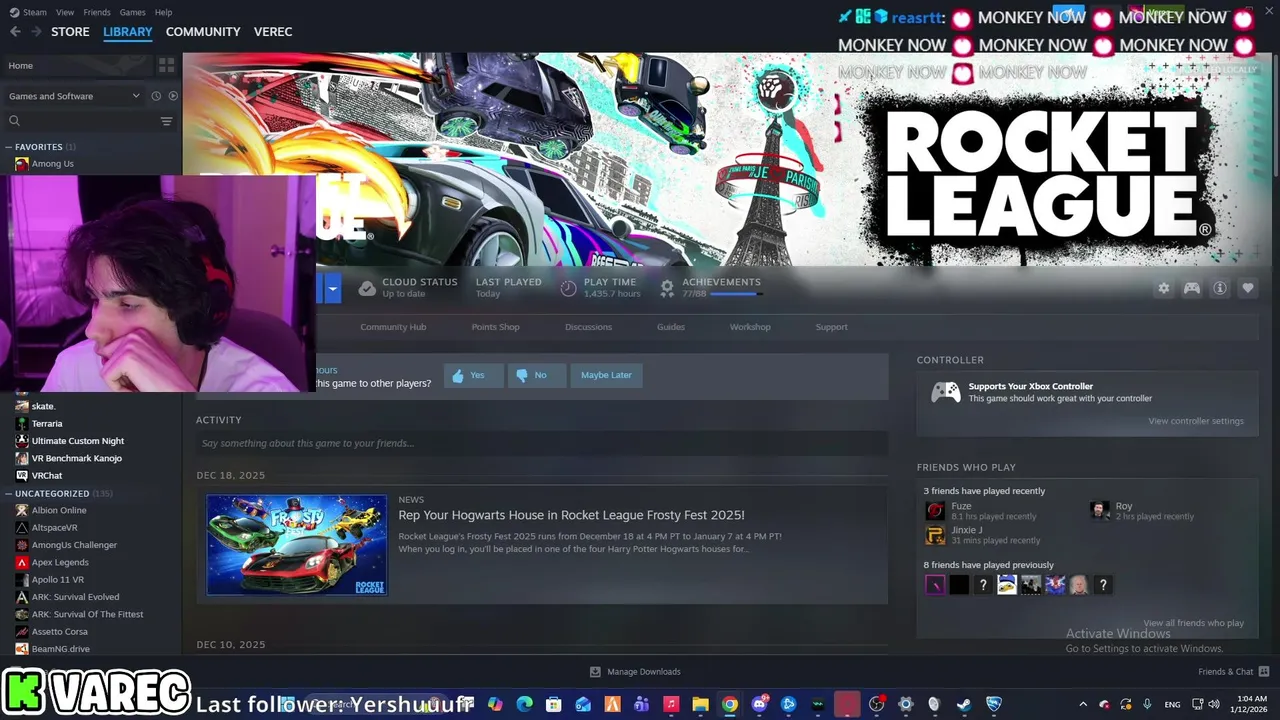Screen dimensions: 1280x720
Task: Open Manage Downloads
Action: tap(635, 672)
